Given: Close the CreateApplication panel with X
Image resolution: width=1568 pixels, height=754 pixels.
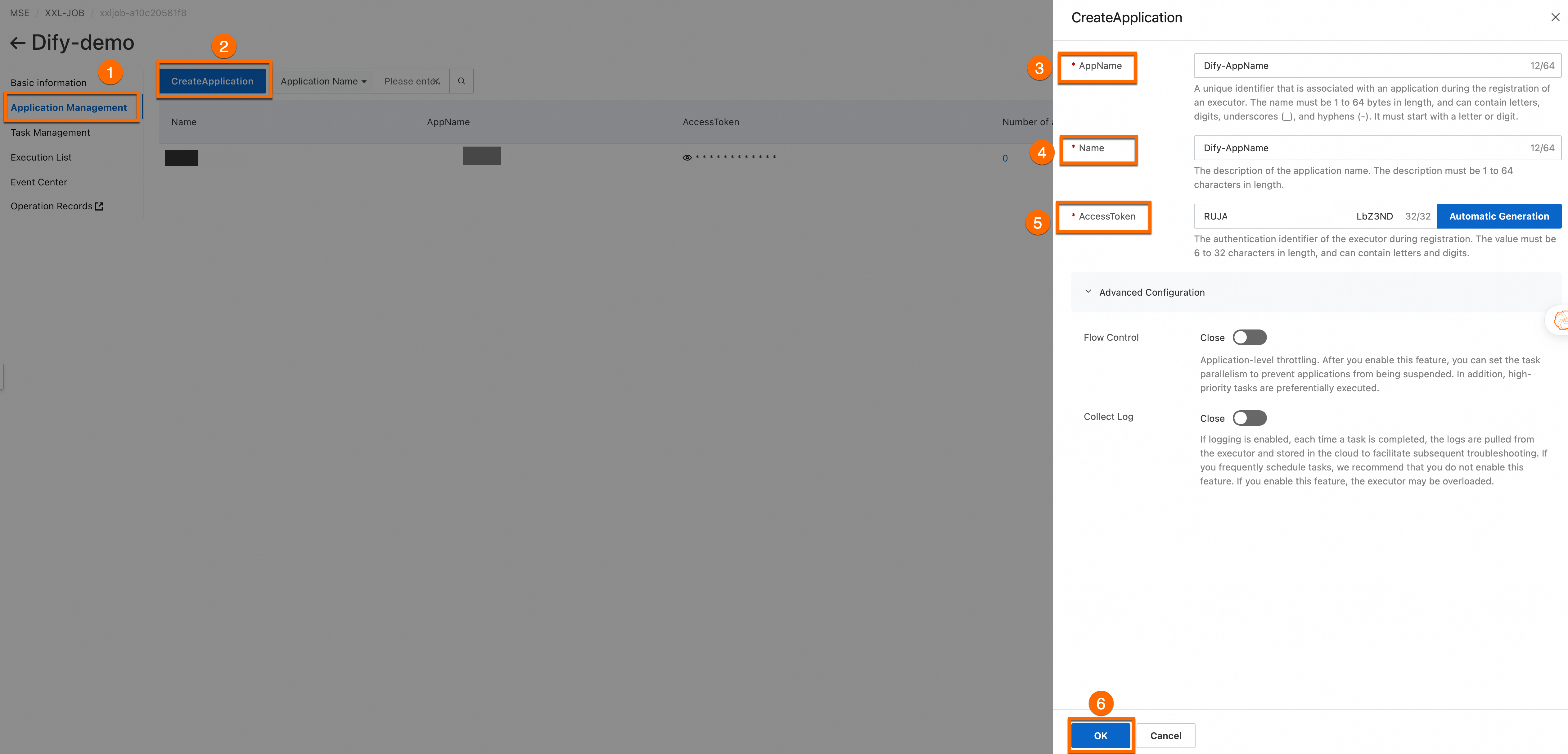Looking at the screenshot, I should point(1555,17).
